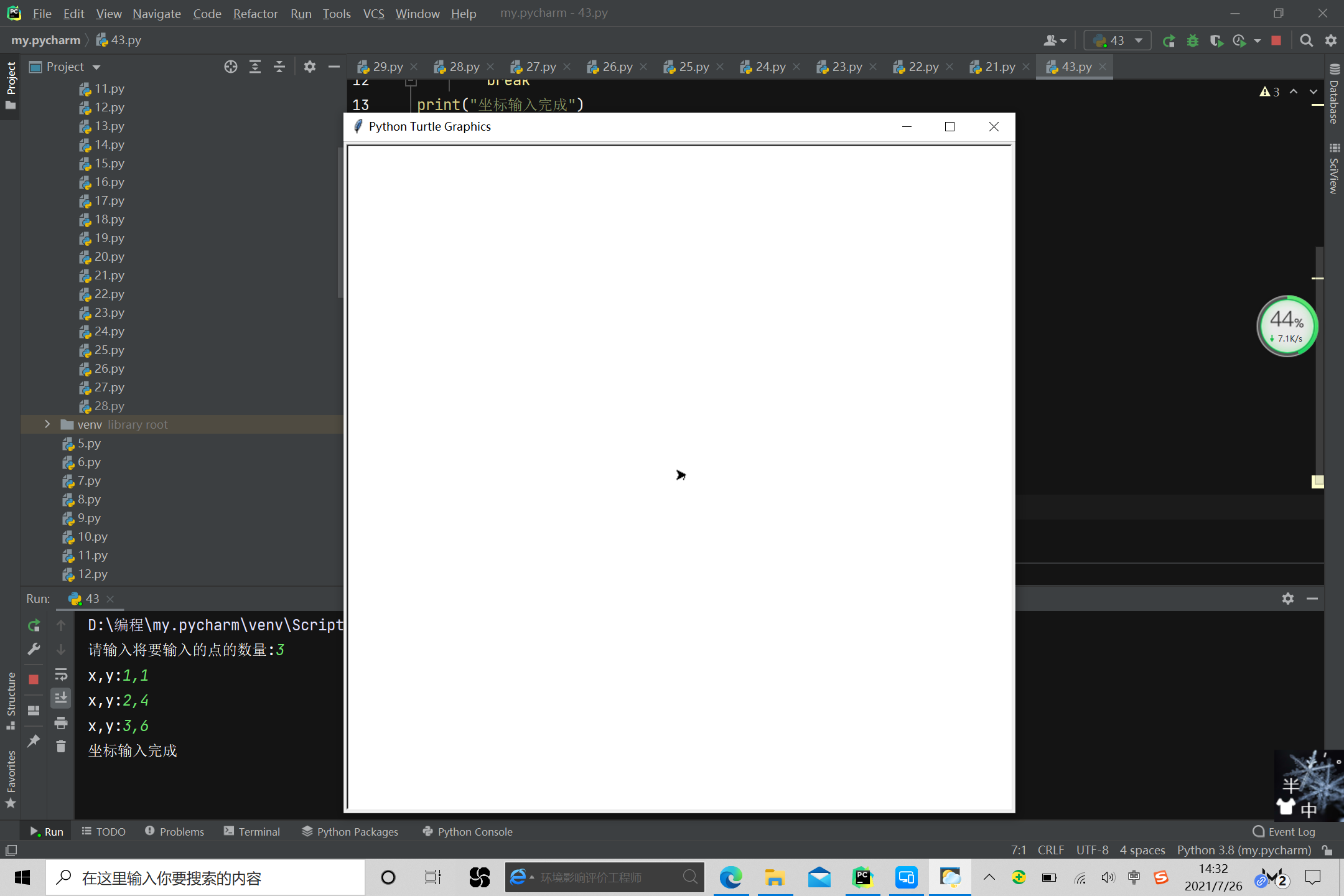Go to next highlighted warning arrow
Viewport: 1344px width, 896px height.
[1314, 91]
